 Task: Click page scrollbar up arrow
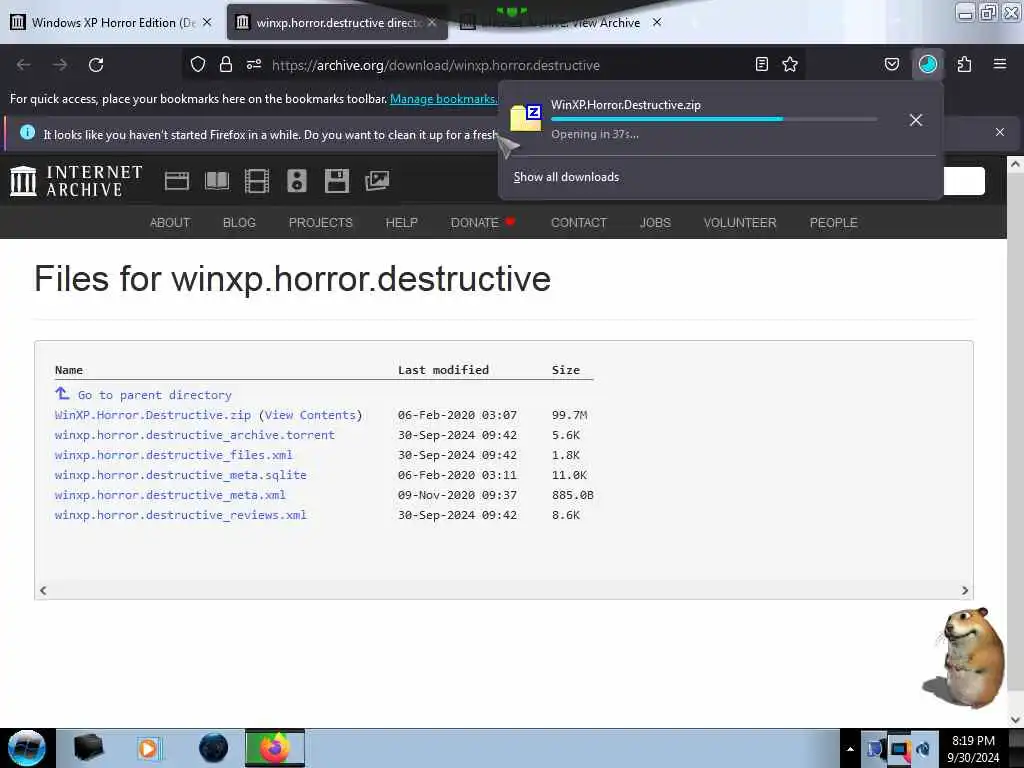pos(1015,165)
